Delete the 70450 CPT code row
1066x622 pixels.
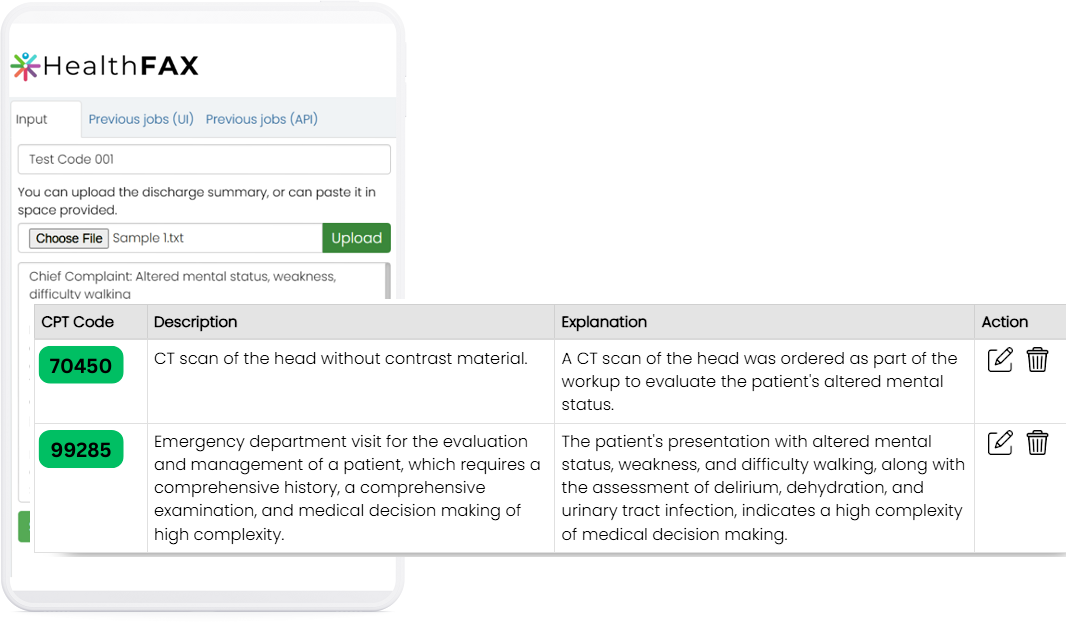point(1037,360)
